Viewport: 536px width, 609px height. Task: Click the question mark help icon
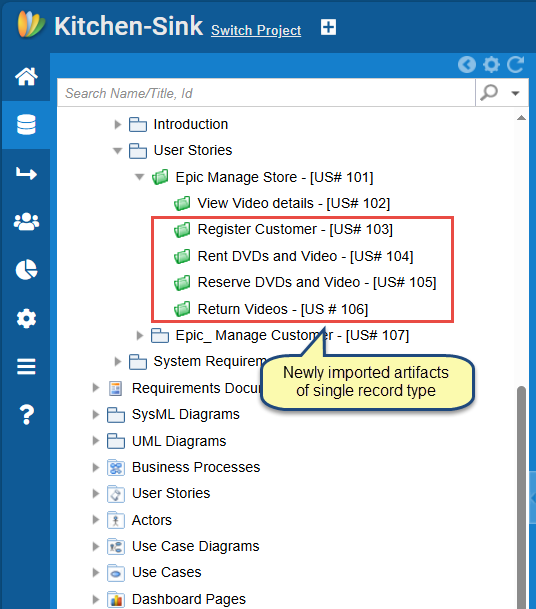(26, 414)
